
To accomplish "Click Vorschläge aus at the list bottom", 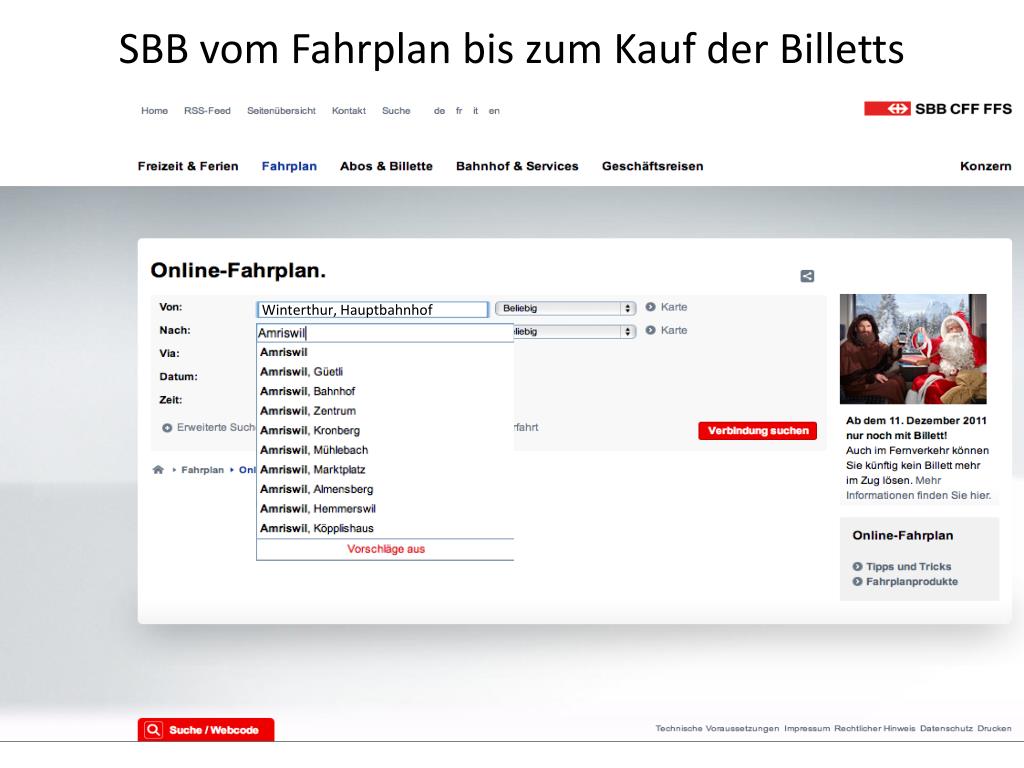I will tap(386, 549).
